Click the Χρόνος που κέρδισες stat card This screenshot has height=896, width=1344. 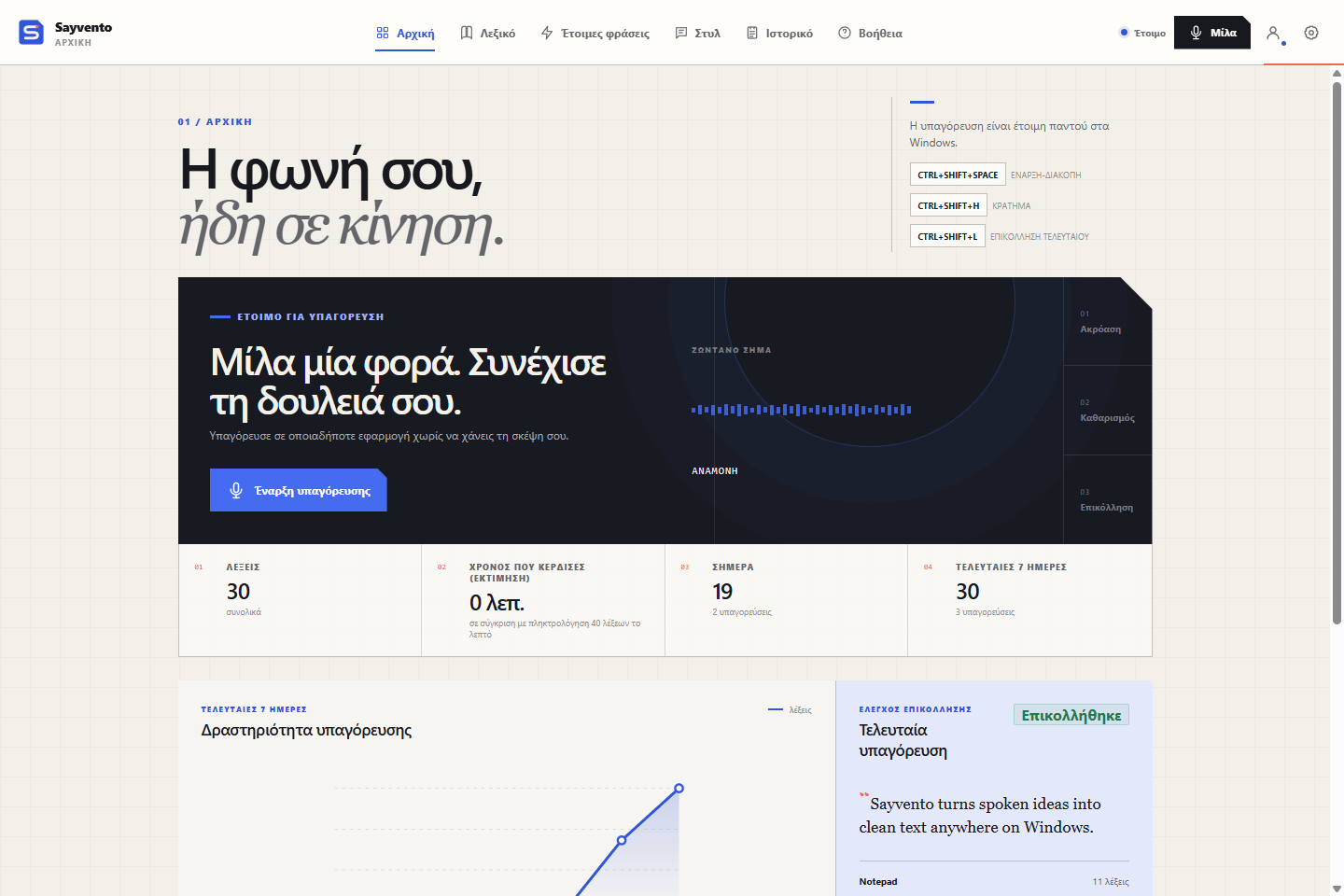point(543,600)
